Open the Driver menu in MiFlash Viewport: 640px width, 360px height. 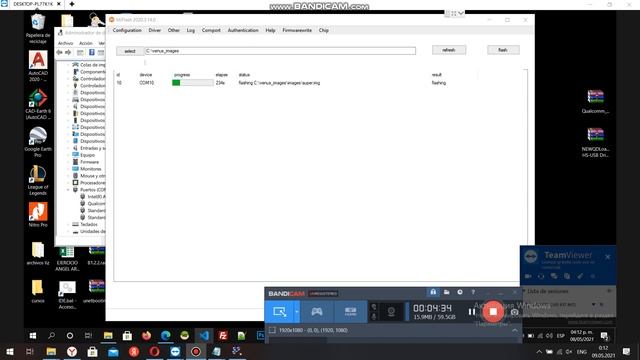tap(155, 30)
